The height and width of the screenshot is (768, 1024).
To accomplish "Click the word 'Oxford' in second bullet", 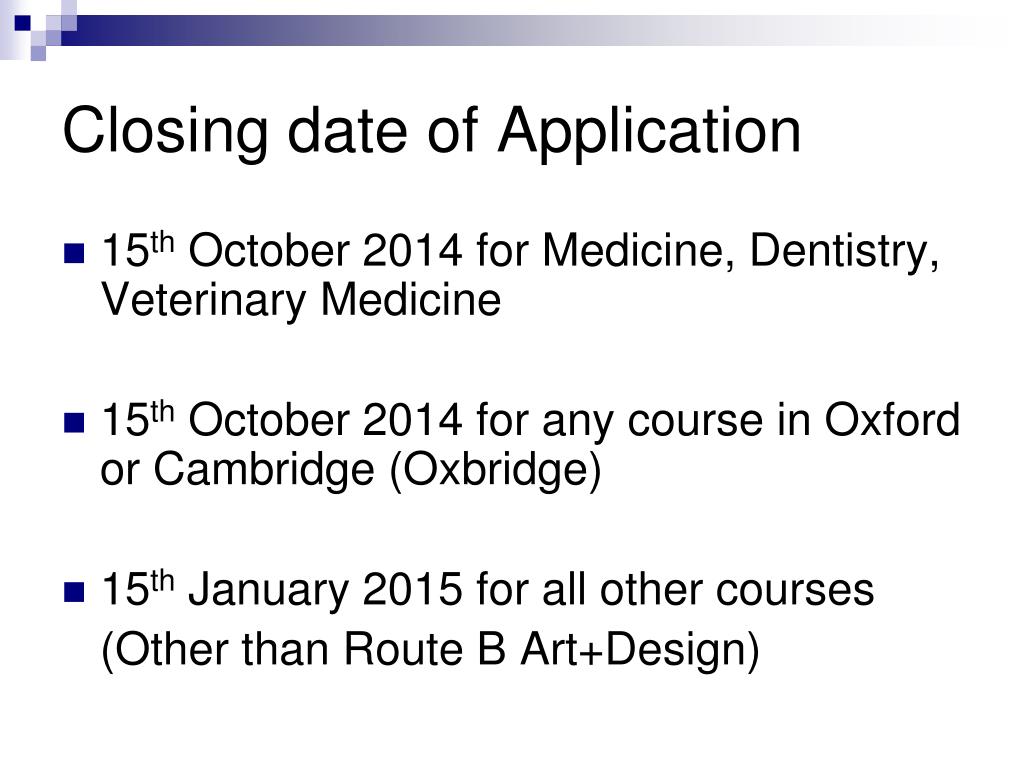I will pos(892,419).
